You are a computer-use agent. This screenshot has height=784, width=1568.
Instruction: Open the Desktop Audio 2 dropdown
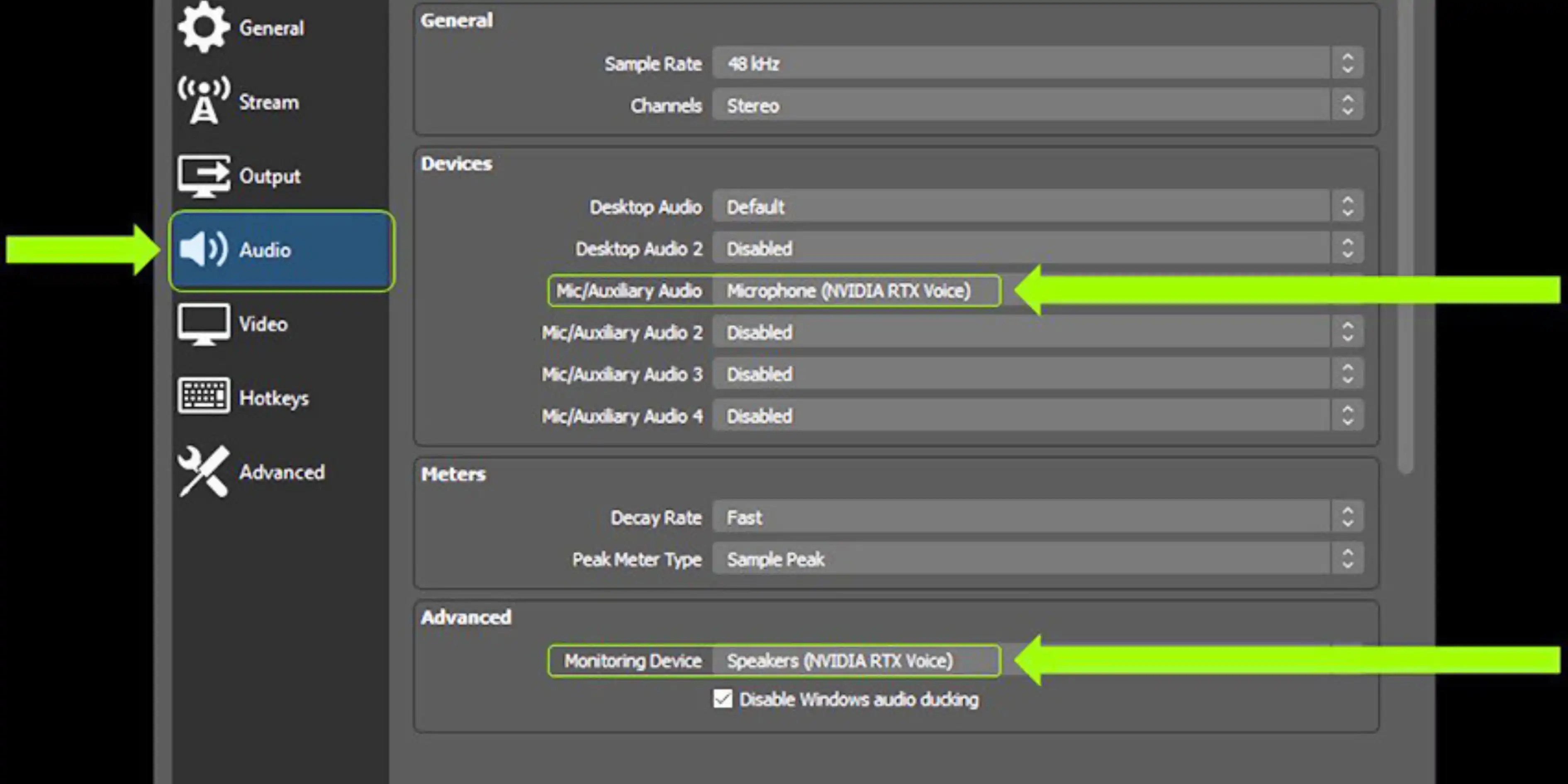[1038, 248]
